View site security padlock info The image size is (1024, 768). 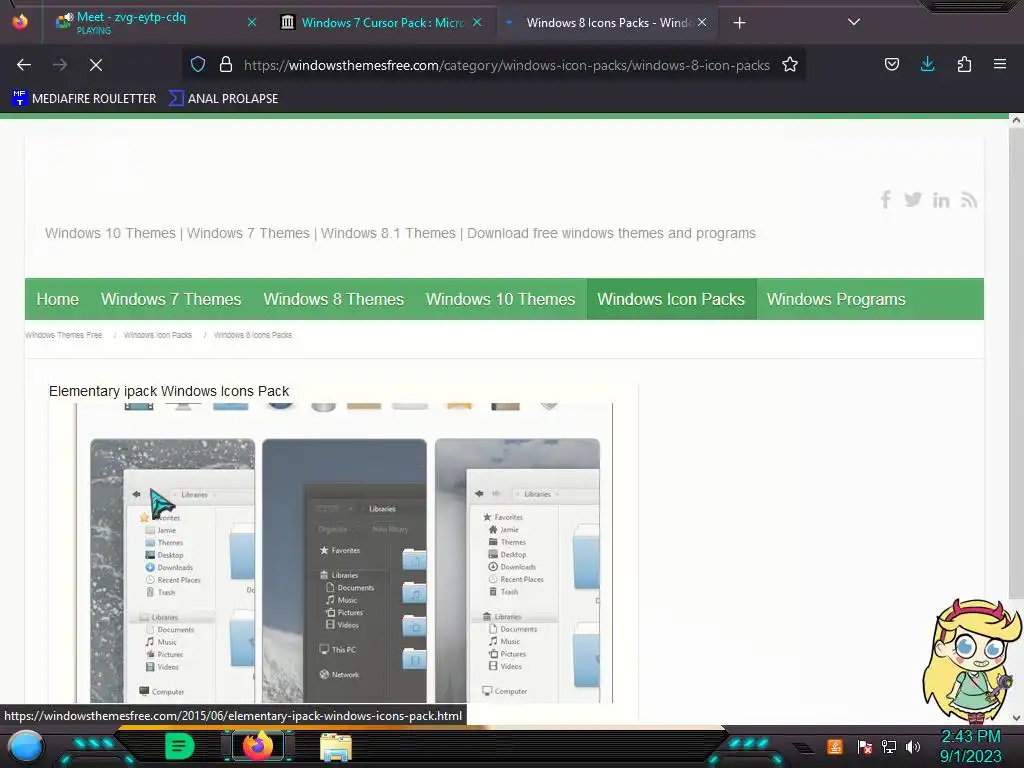[x=226, y=65]
